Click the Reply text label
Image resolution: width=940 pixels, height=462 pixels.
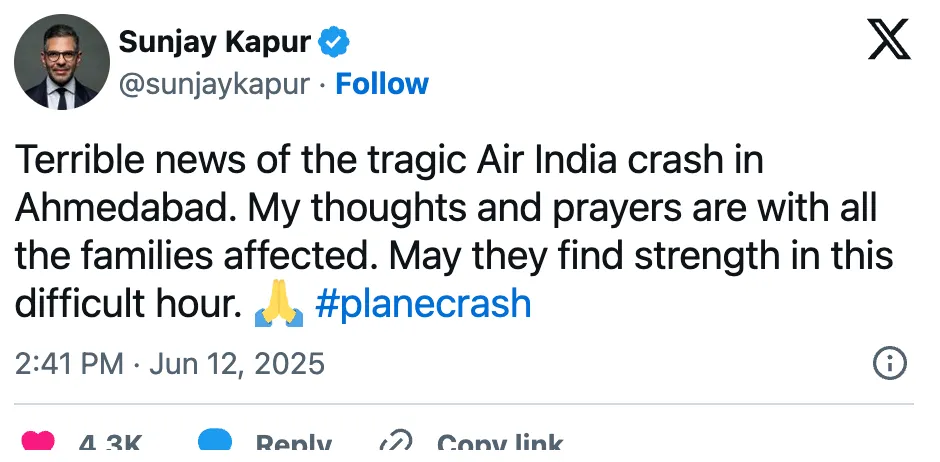coord(294,442)
